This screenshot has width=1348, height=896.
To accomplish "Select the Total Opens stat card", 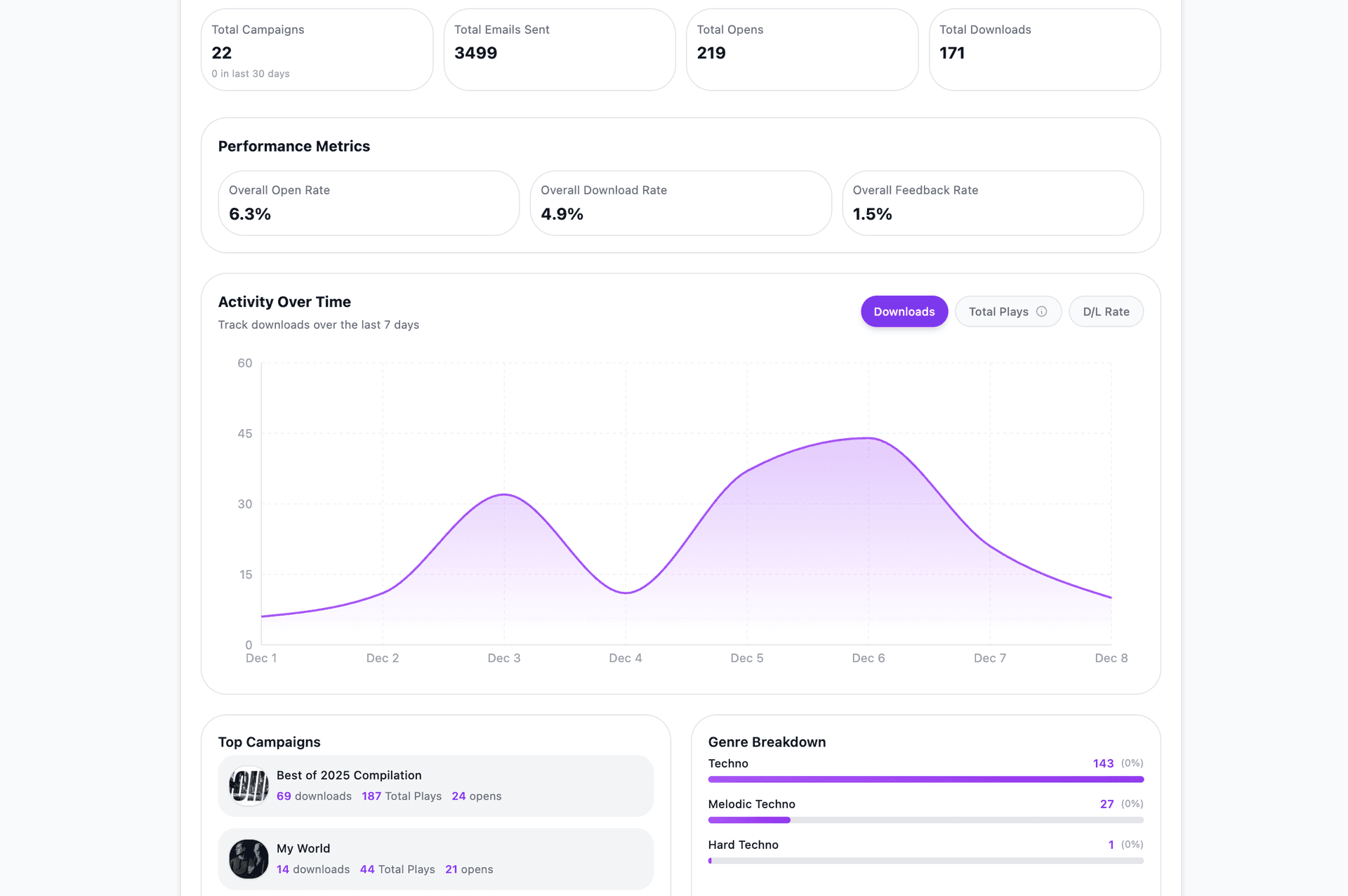I will [x=802, y=49].
